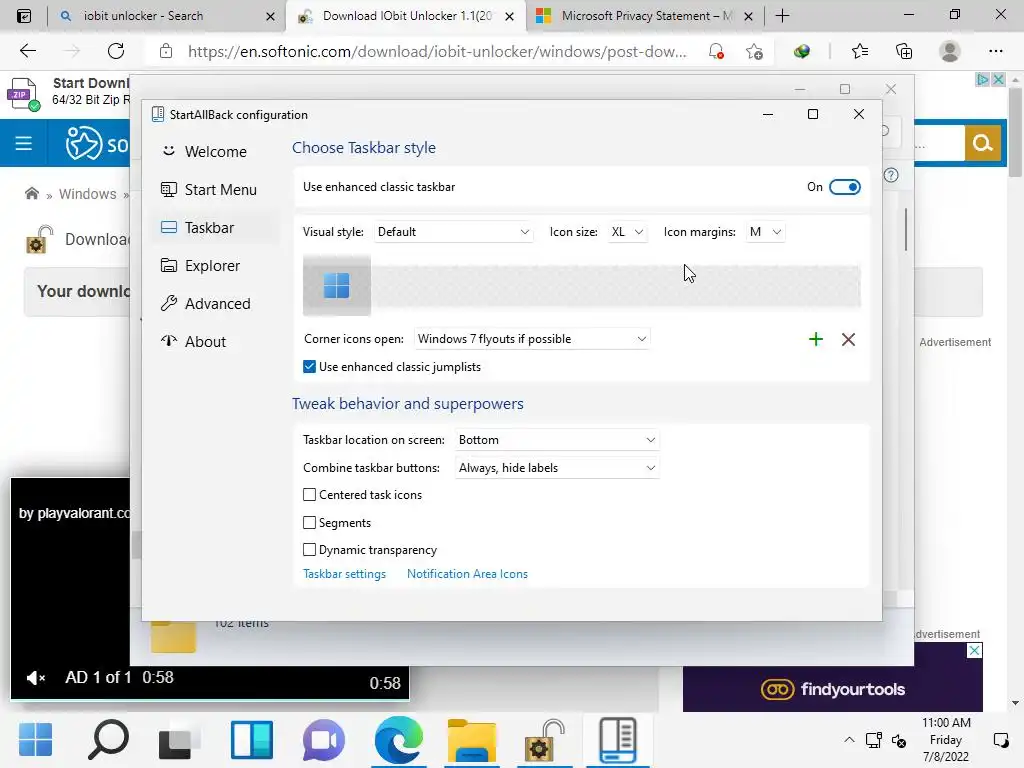Click the notifications bell icon in address bar
1024x768 pixels.
click(716, 52)
